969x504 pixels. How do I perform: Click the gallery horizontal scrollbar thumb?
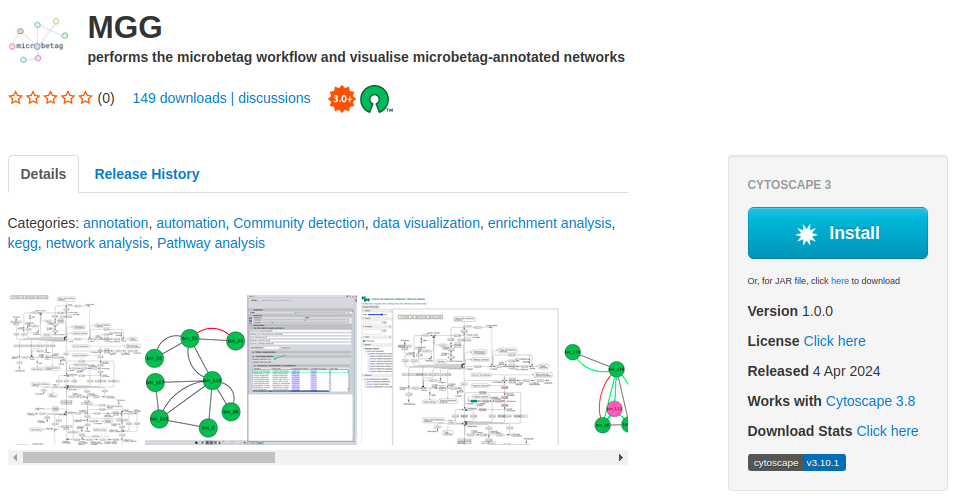coord(149,458)
